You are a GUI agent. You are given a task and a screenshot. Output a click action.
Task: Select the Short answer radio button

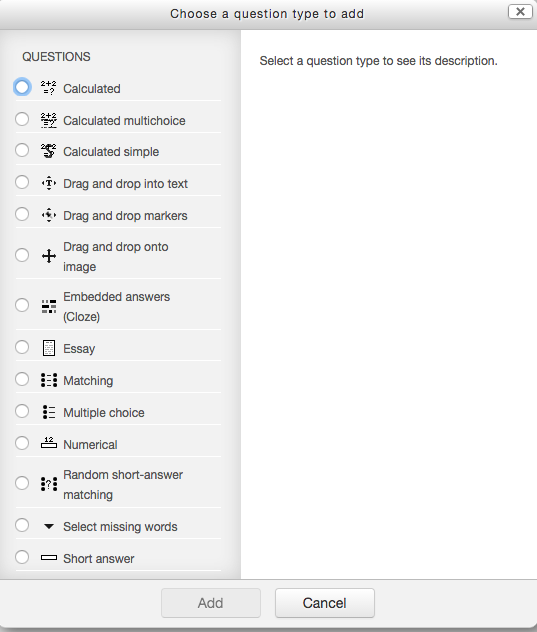[22, 557]
